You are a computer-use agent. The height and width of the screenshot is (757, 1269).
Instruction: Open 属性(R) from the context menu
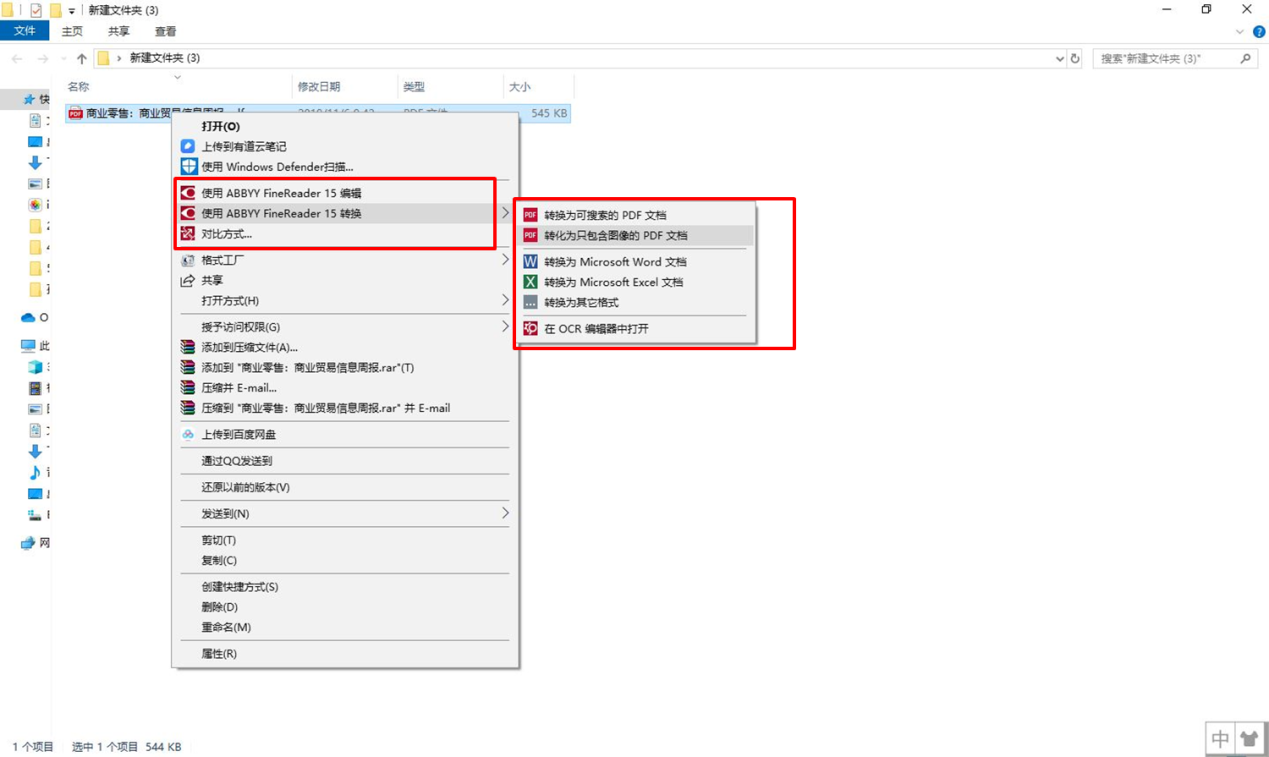tap(345, 654)
